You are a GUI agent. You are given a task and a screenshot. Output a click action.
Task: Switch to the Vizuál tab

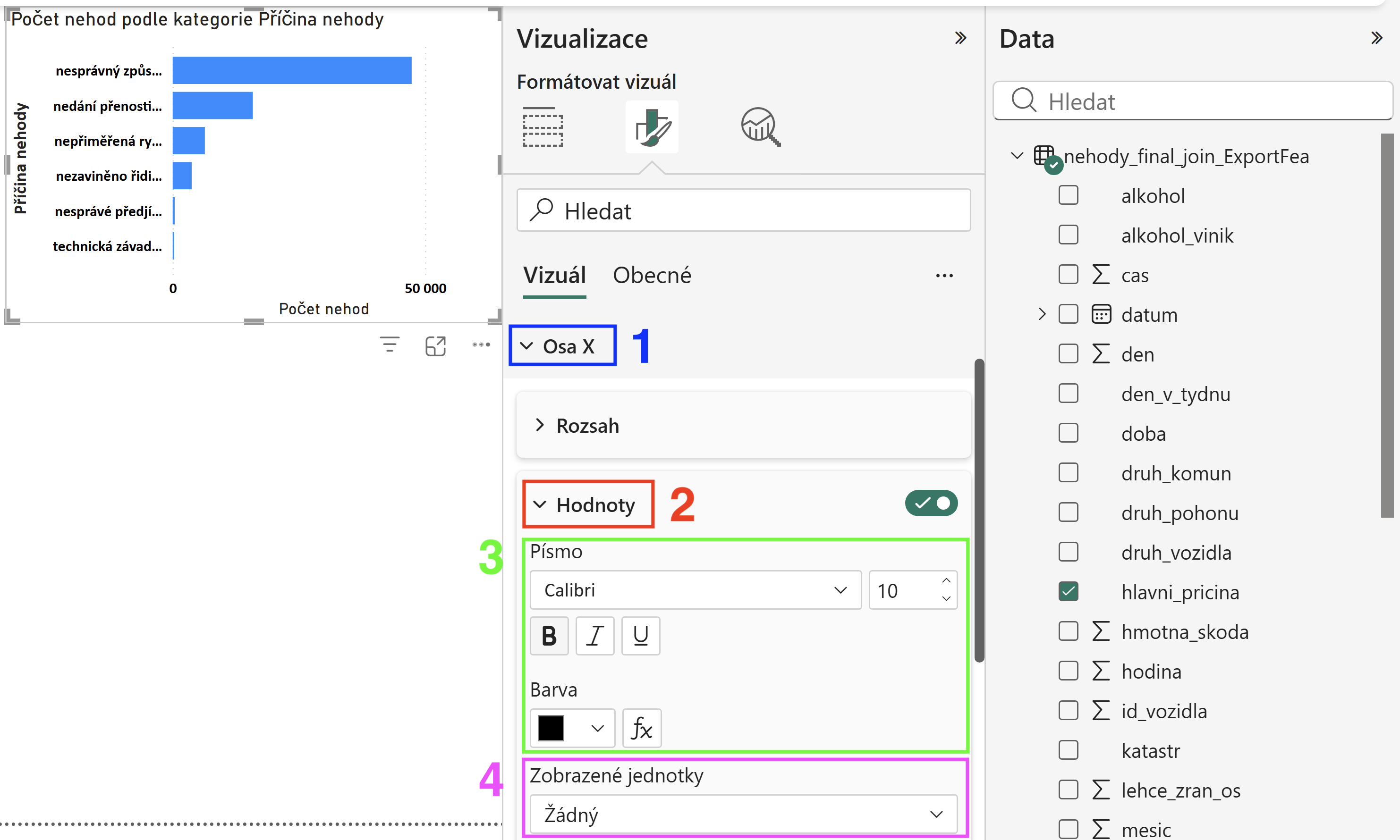(x=554, y=276)
